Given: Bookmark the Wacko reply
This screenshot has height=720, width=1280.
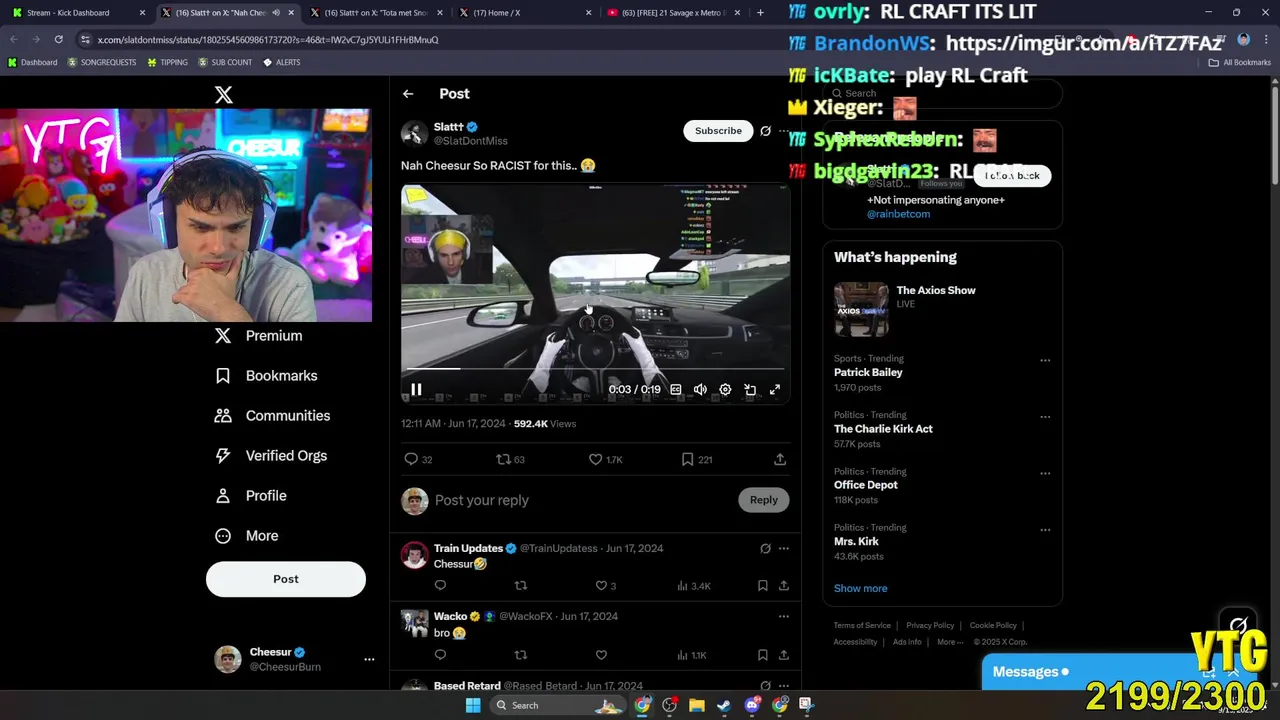Looking at the screenshot, I should click(762, 655).
